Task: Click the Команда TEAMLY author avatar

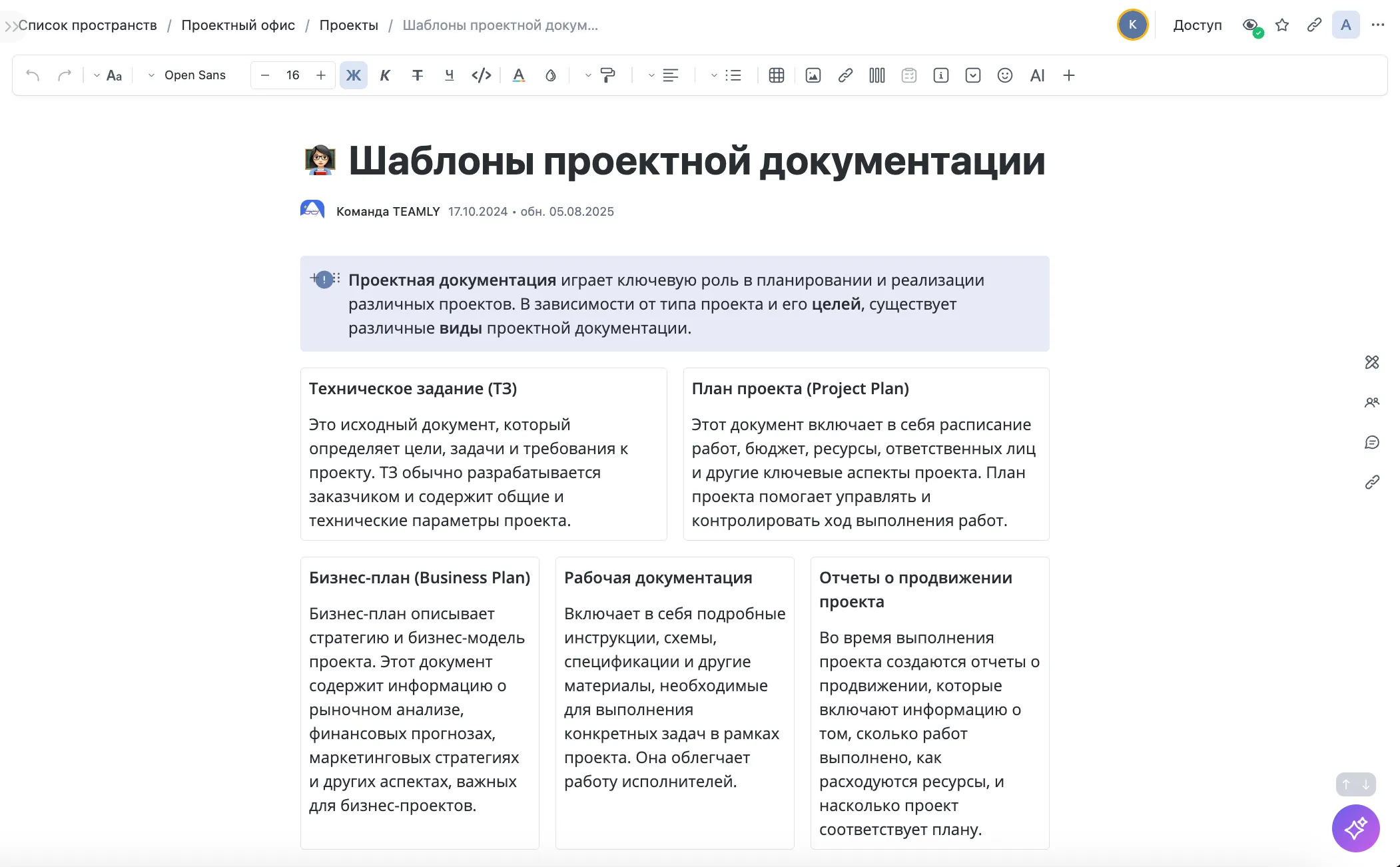Action: pyautogui.click(x=312, y=210)
